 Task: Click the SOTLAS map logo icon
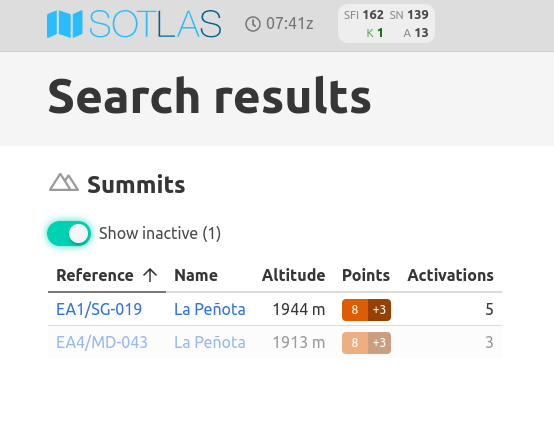pyautogui.click(x=65, y=24)
